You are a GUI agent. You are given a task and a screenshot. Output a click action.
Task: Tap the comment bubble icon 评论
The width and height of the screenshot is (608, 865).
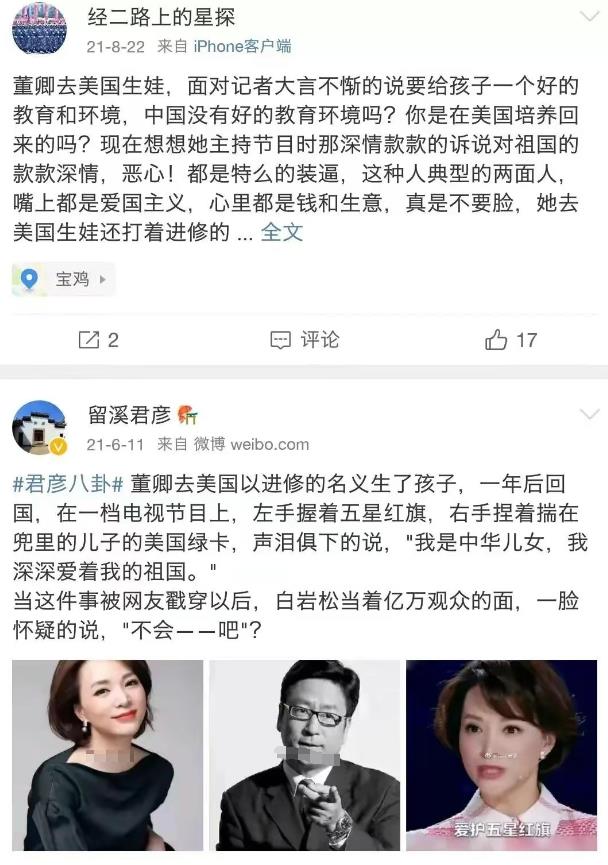click(x=280, y=340)
